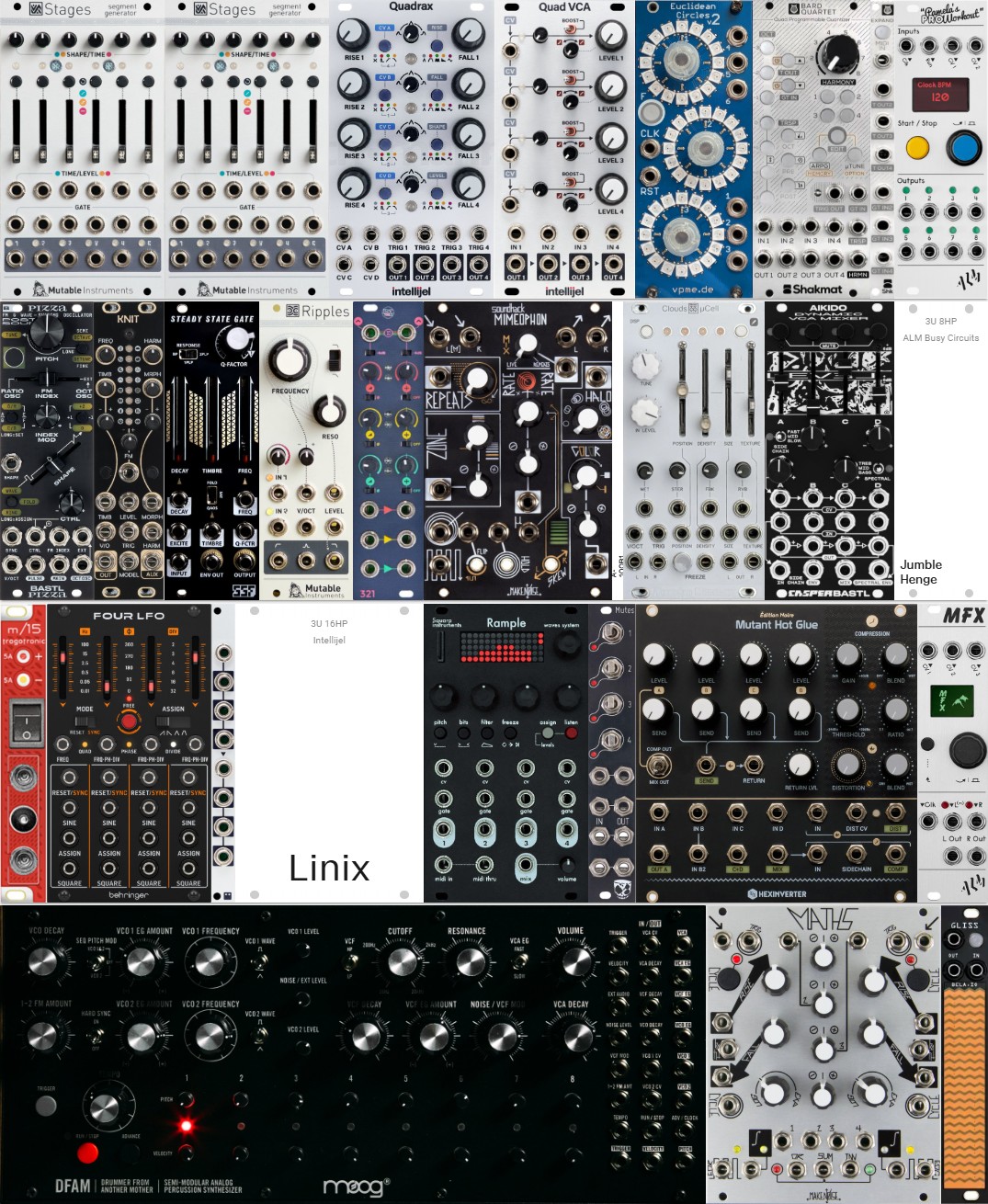Click the Hot Glue OUT A jack

[x=659, y=854]
